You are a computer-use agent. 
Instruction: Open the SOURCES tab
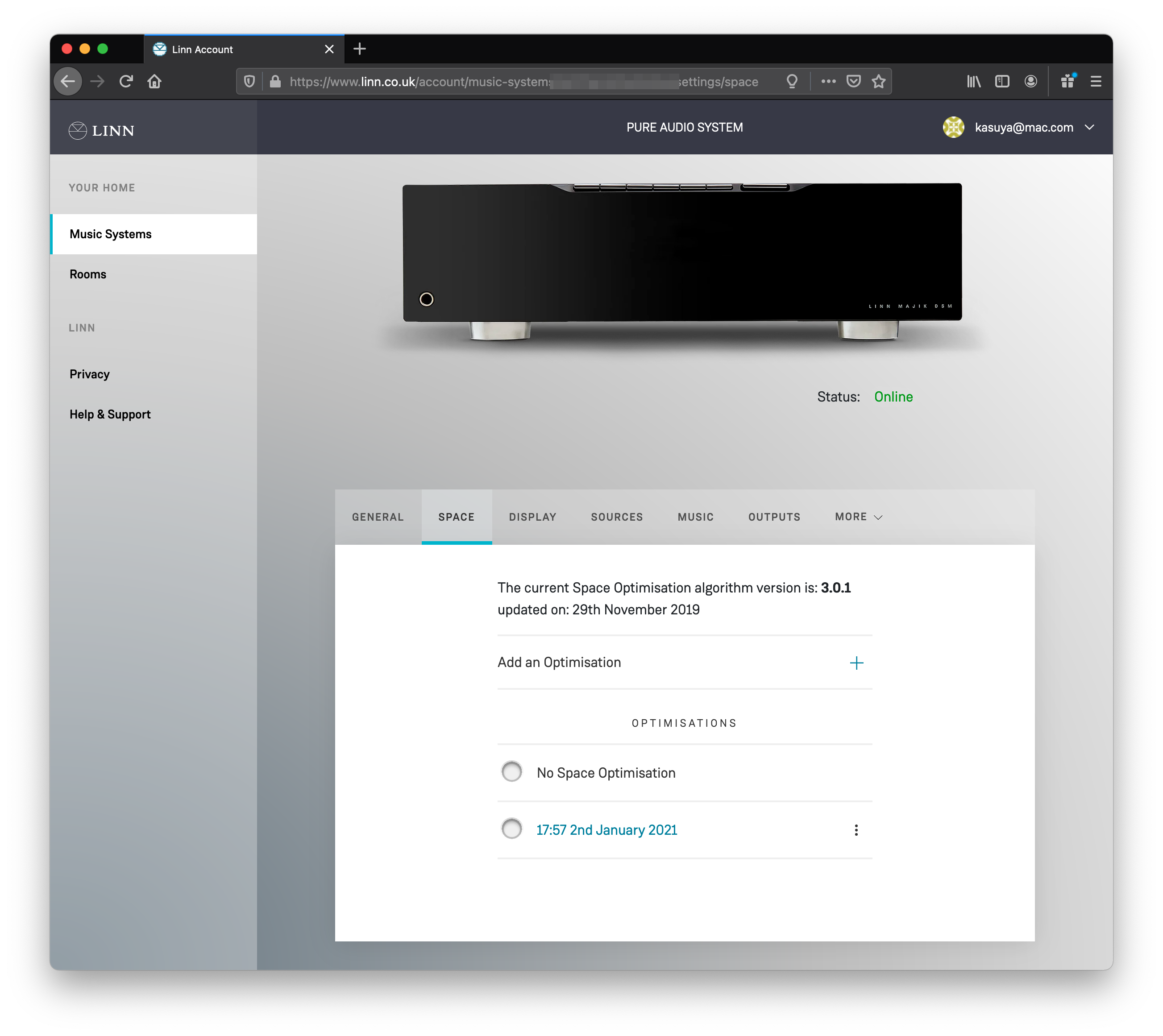point(616,517)
